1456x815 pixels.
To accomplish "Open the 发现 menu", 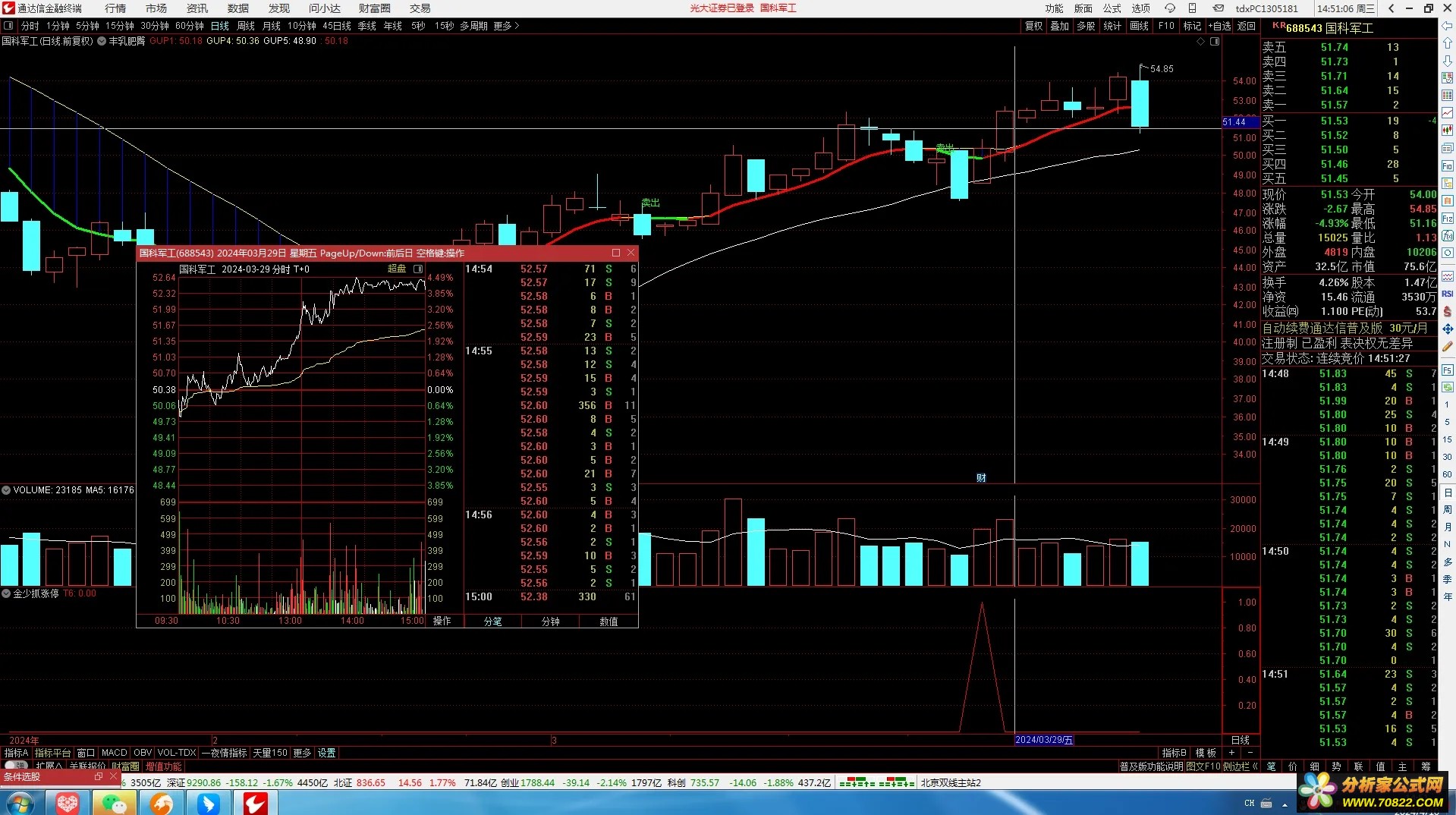I will coord(279,8).
